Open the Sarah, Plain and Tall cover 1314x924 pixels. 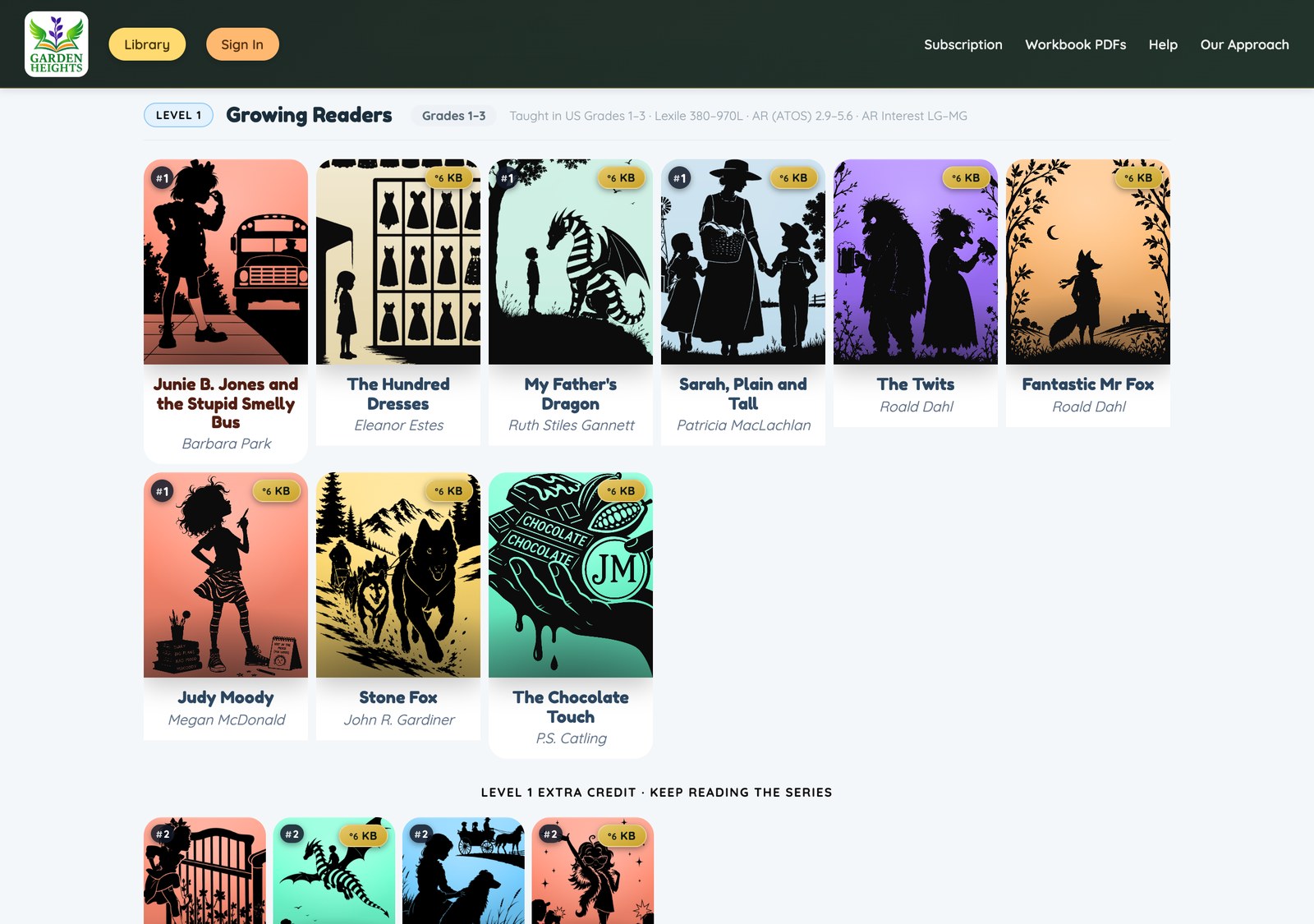[x=743, y=262]
